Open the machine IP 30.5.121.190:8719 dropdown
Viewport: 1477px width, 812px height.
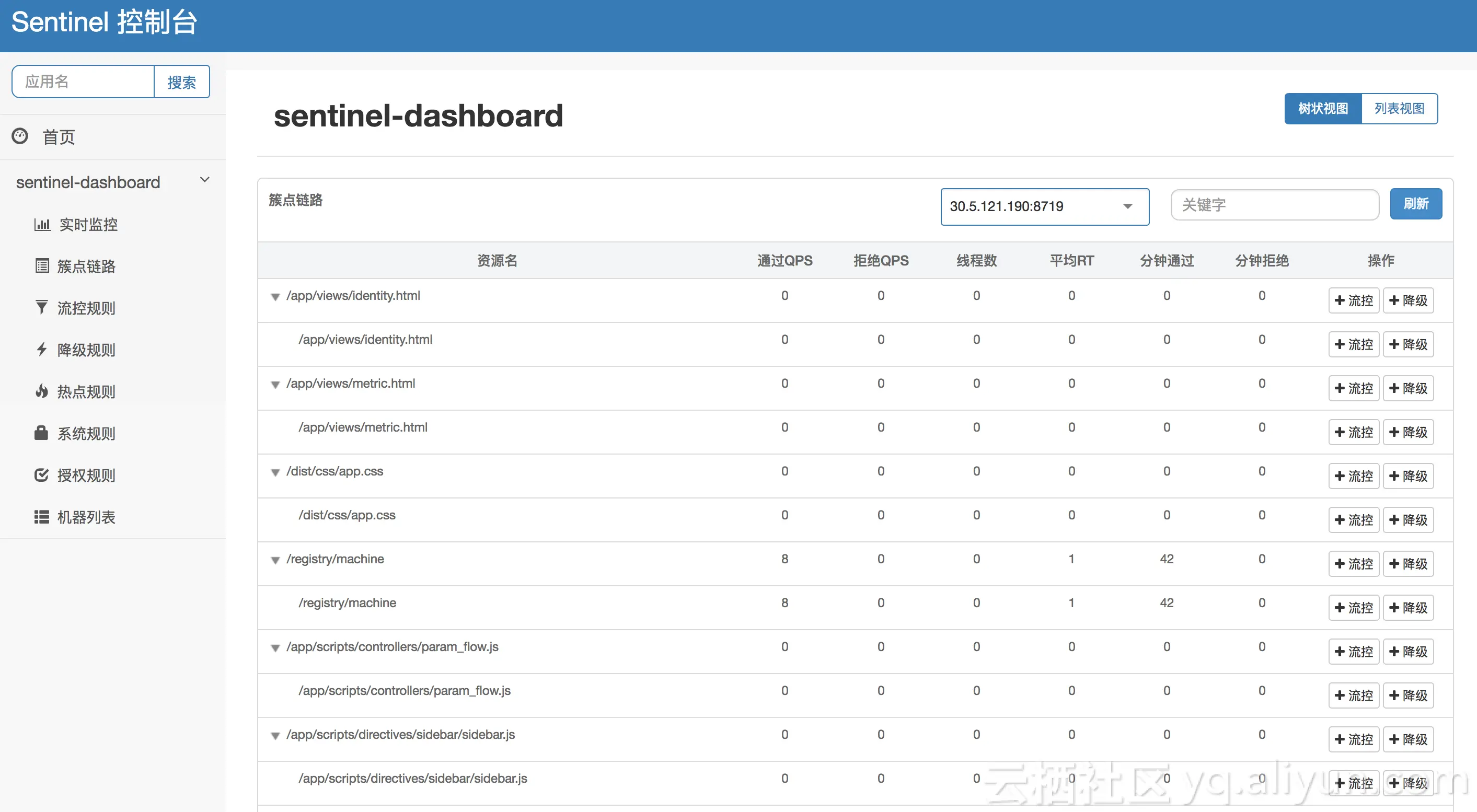pos(1044,206)
